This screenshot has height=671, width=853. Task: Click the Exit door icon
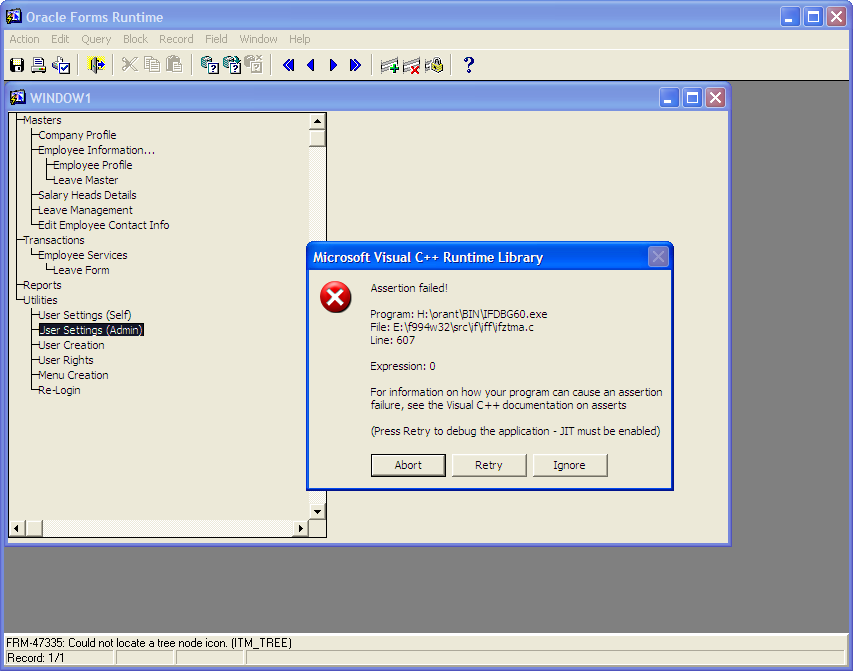pos(97,65)
